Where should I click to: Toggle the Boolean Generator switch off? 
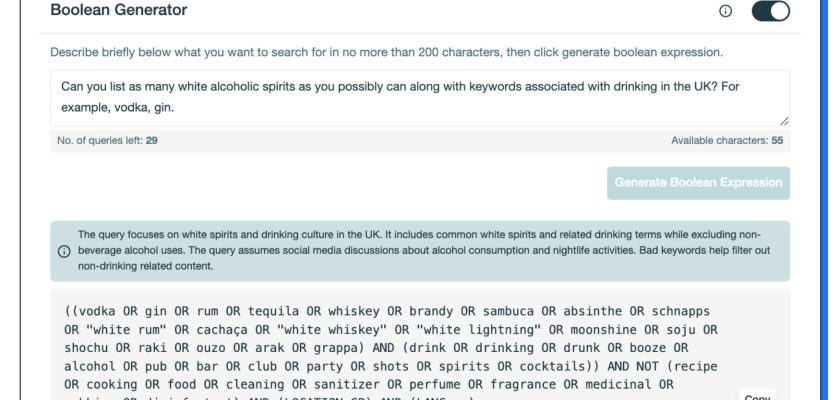pyautogui.click(x=770, y=11)
